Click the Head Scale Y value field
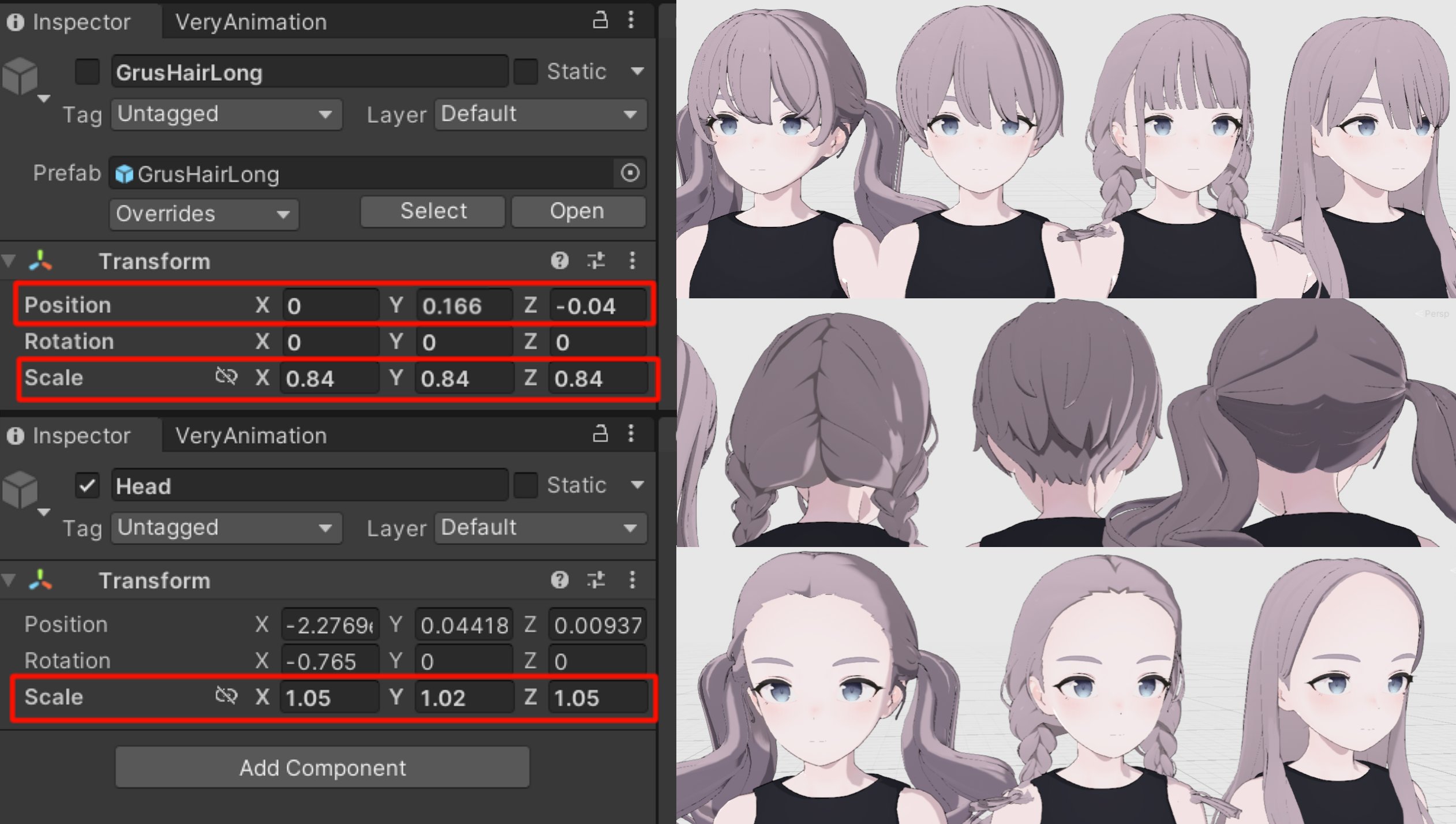This screenshot has height=824, width=1456. 463,698
